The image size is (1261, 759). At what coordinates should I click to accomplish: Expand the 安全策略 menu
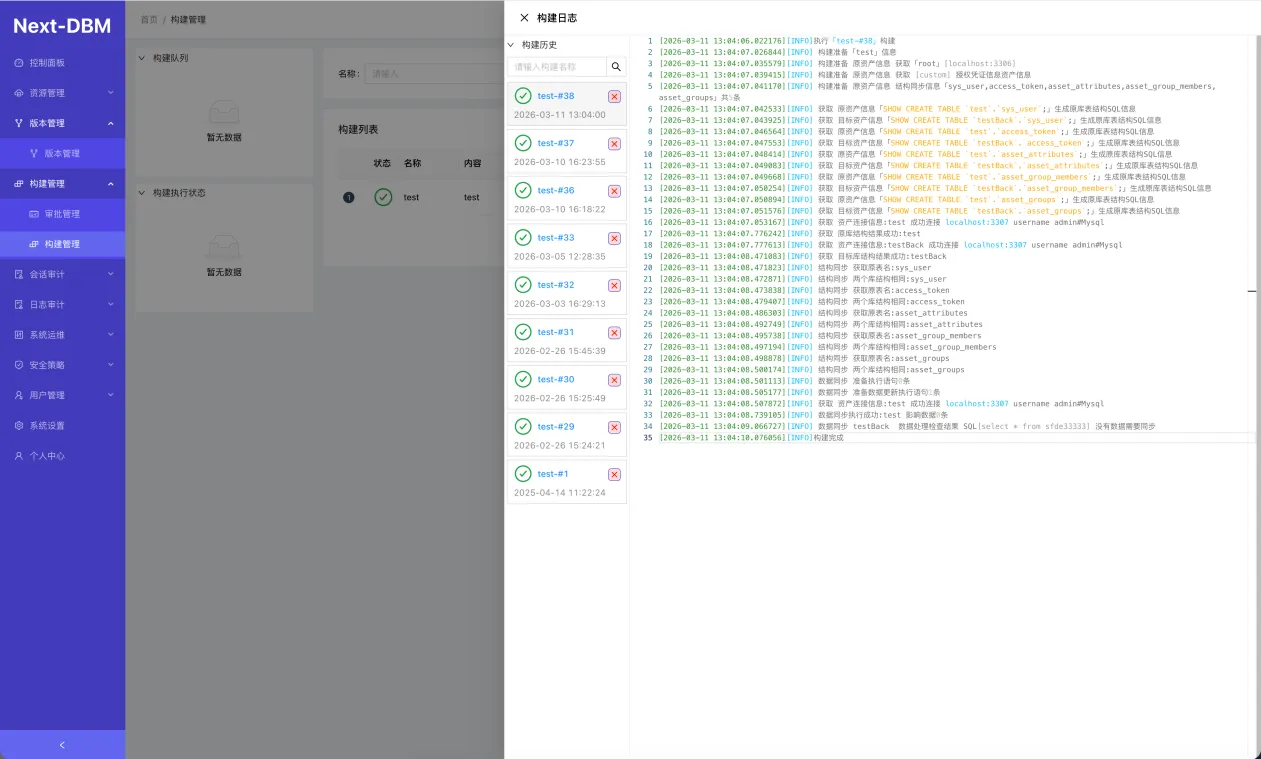(x=62, y=365)
